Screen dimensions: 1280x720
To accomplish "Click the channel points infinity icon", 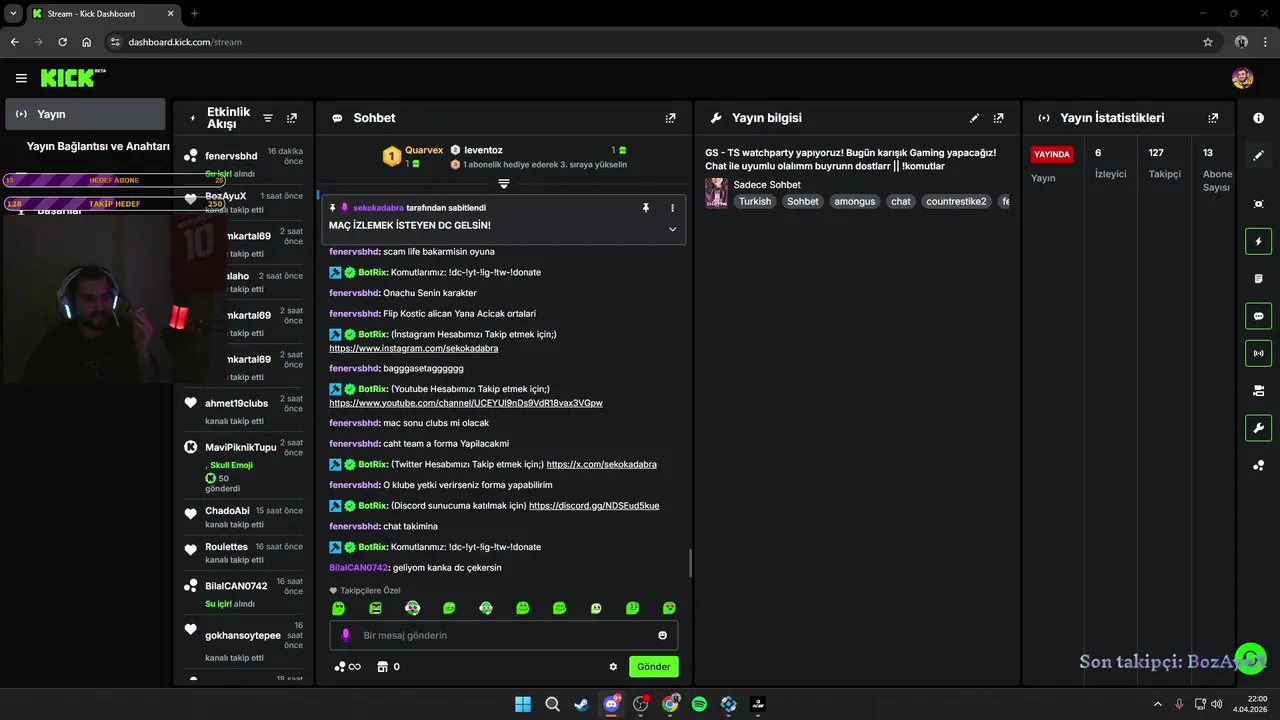I will pos(347,666).
